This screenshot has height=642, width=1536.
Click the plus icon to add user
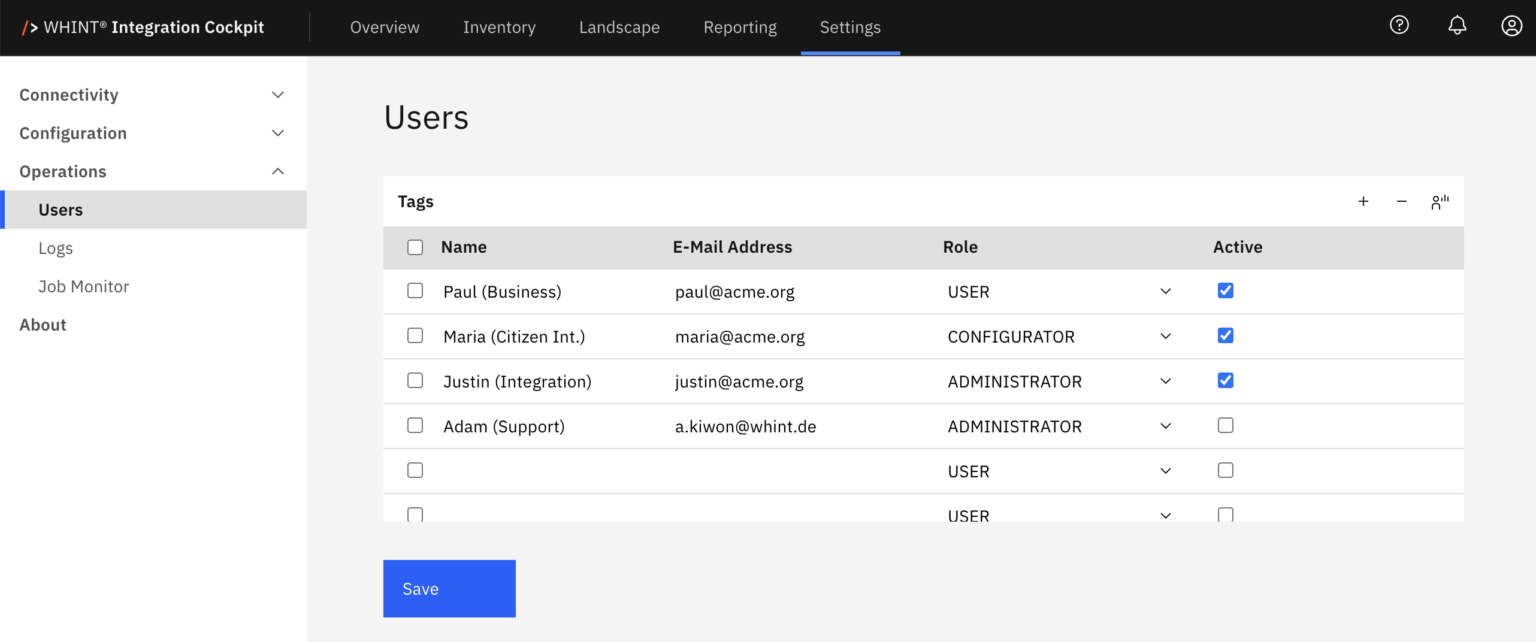[1363, 202]
